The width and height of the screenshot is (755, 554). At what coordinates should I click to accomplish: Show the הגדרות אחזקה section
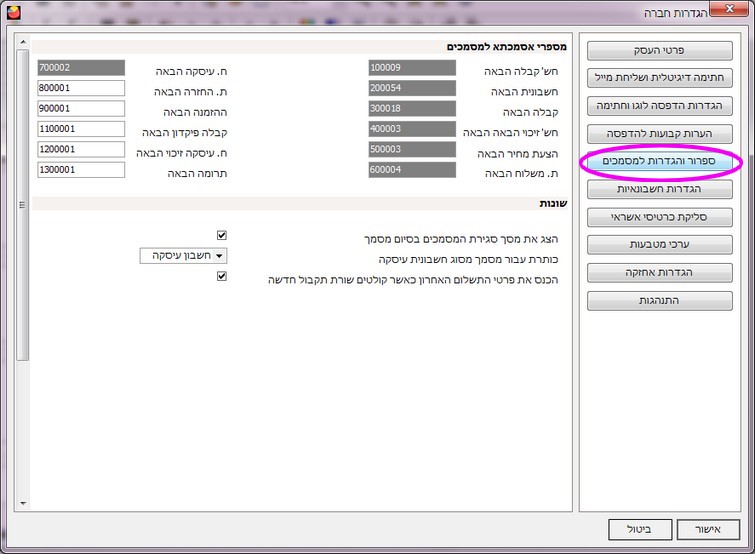click(660, 272)
